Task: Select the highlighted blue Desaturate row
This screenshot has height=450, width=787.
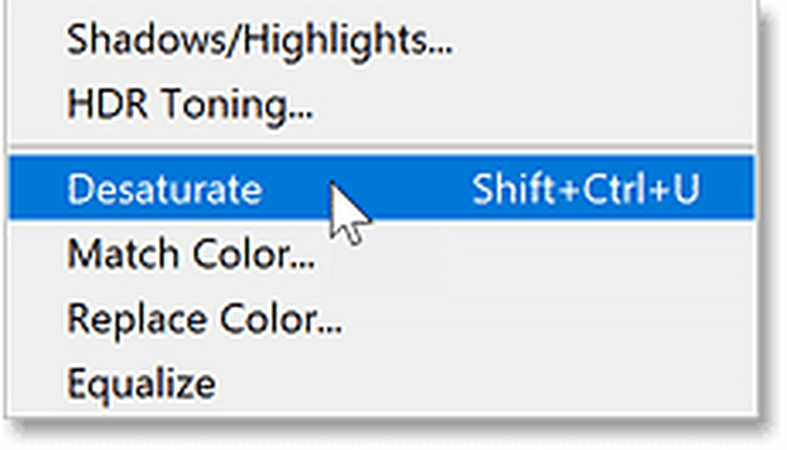Action: point(400,190)
